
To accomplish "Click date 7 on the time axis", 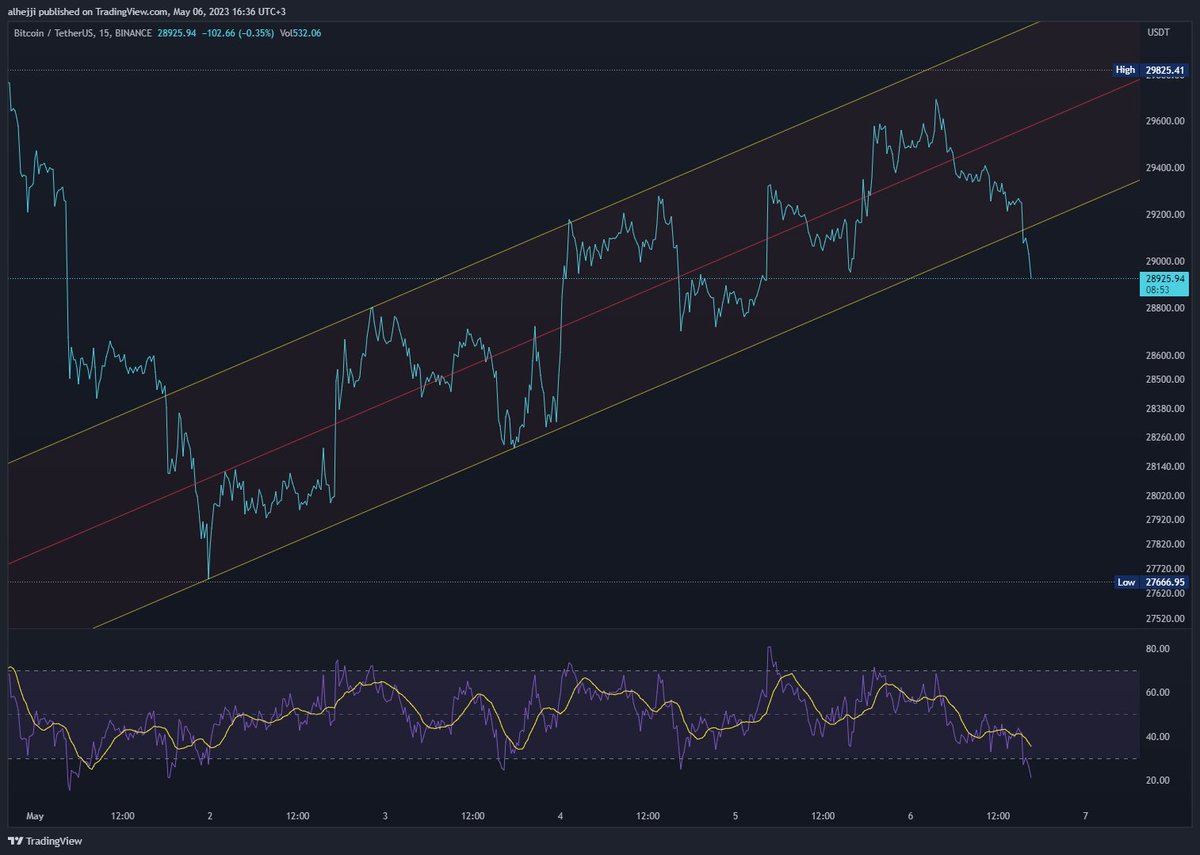I will pyautogui.click(x=1085, y=816).
